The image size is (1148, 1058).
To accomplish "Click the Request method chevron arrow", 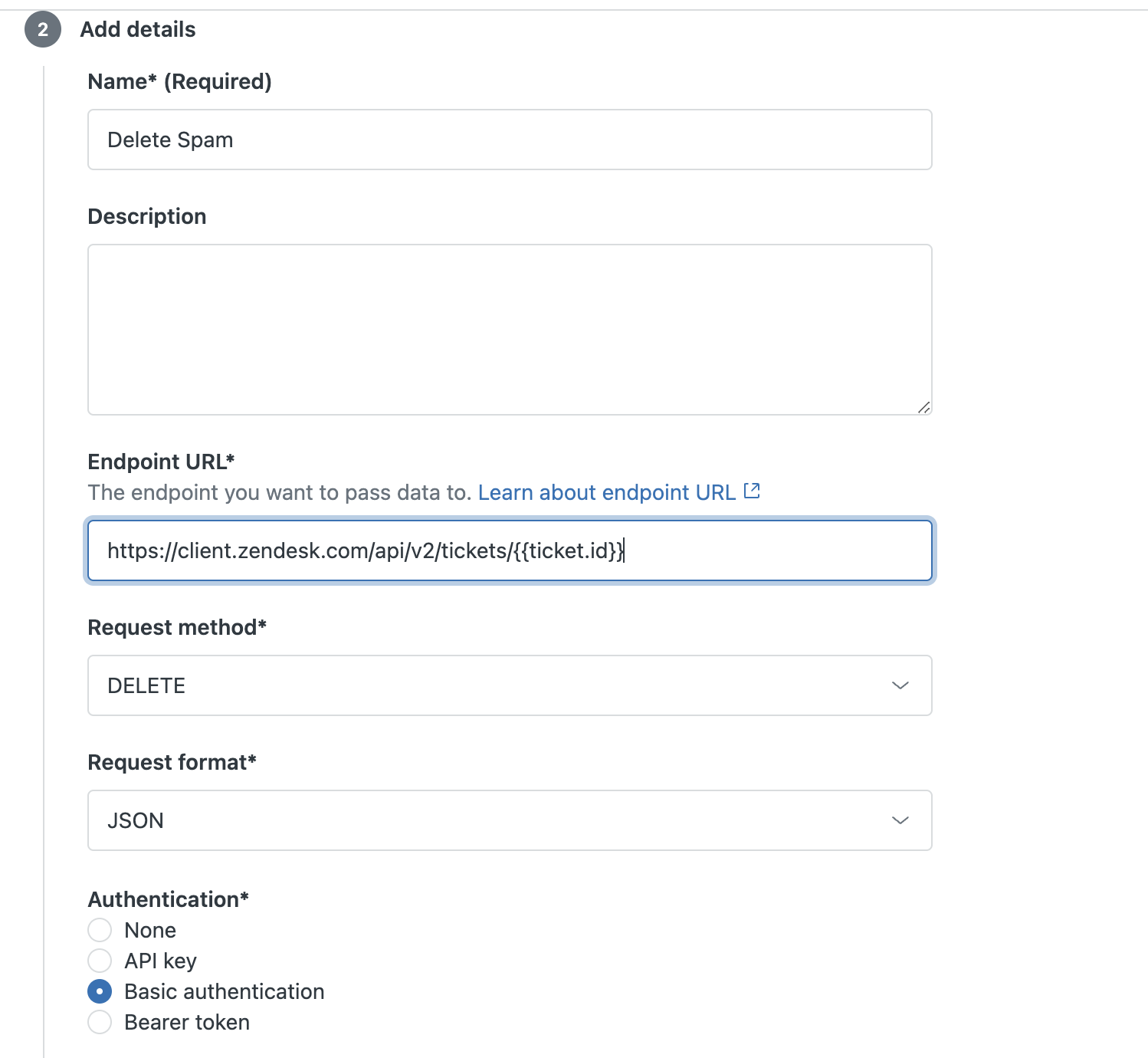I will [900, 685].
